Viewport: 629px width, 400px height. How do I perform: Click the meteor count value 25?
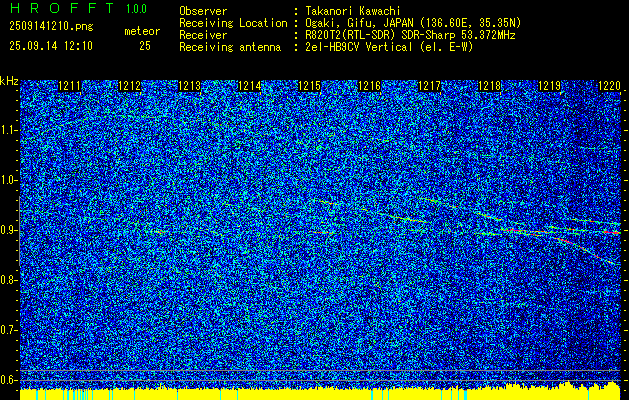point(145,46)
